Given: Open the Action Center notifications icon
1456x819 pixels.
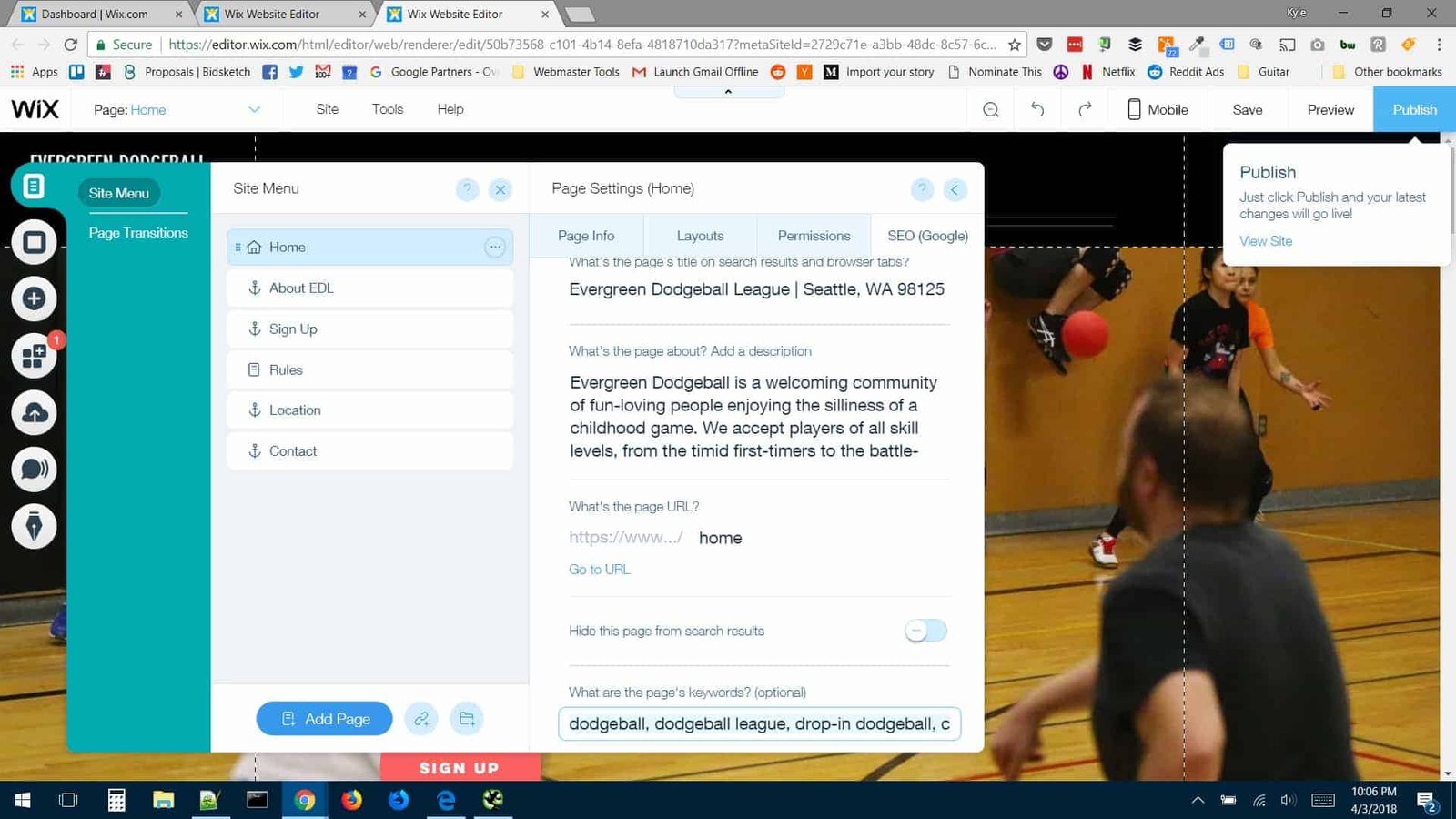Looking at the screenshot, I should (1426, 801).
